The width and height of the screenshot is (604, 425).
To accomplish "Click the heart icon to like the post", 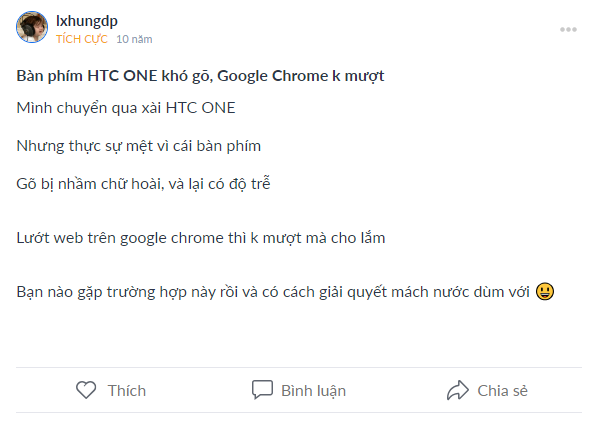I will pyautogui.click(x=86, y=390).
